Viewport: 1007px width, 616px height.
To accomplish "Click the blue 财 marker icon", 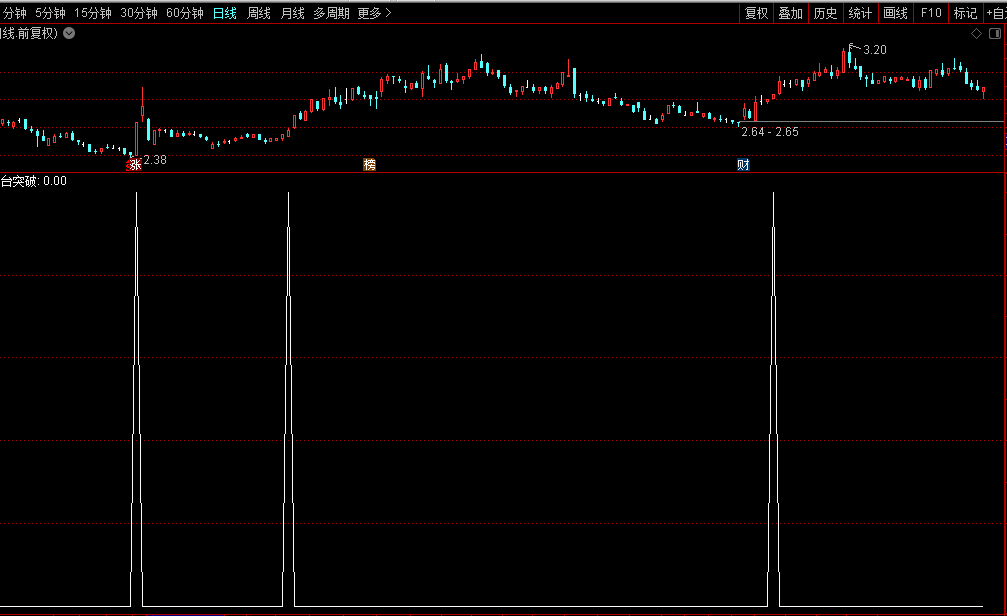I will [743, 165].
